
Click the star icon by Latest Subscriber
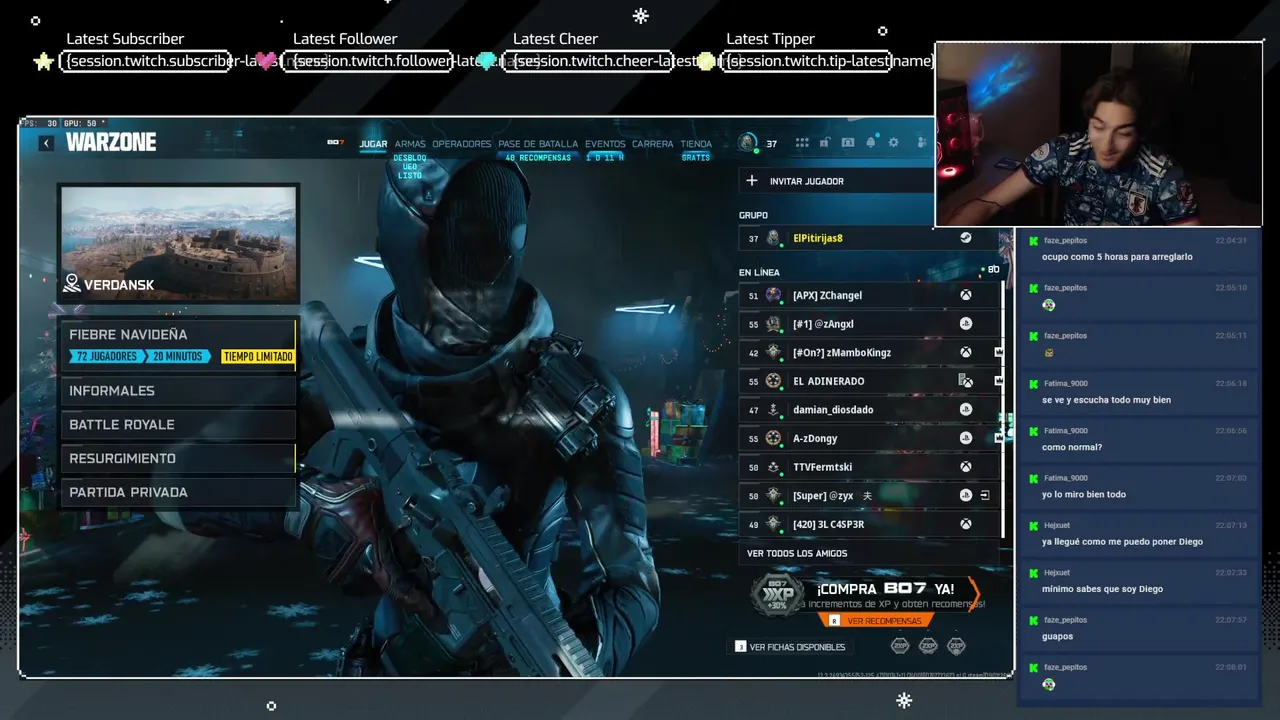tap(43, 62)
